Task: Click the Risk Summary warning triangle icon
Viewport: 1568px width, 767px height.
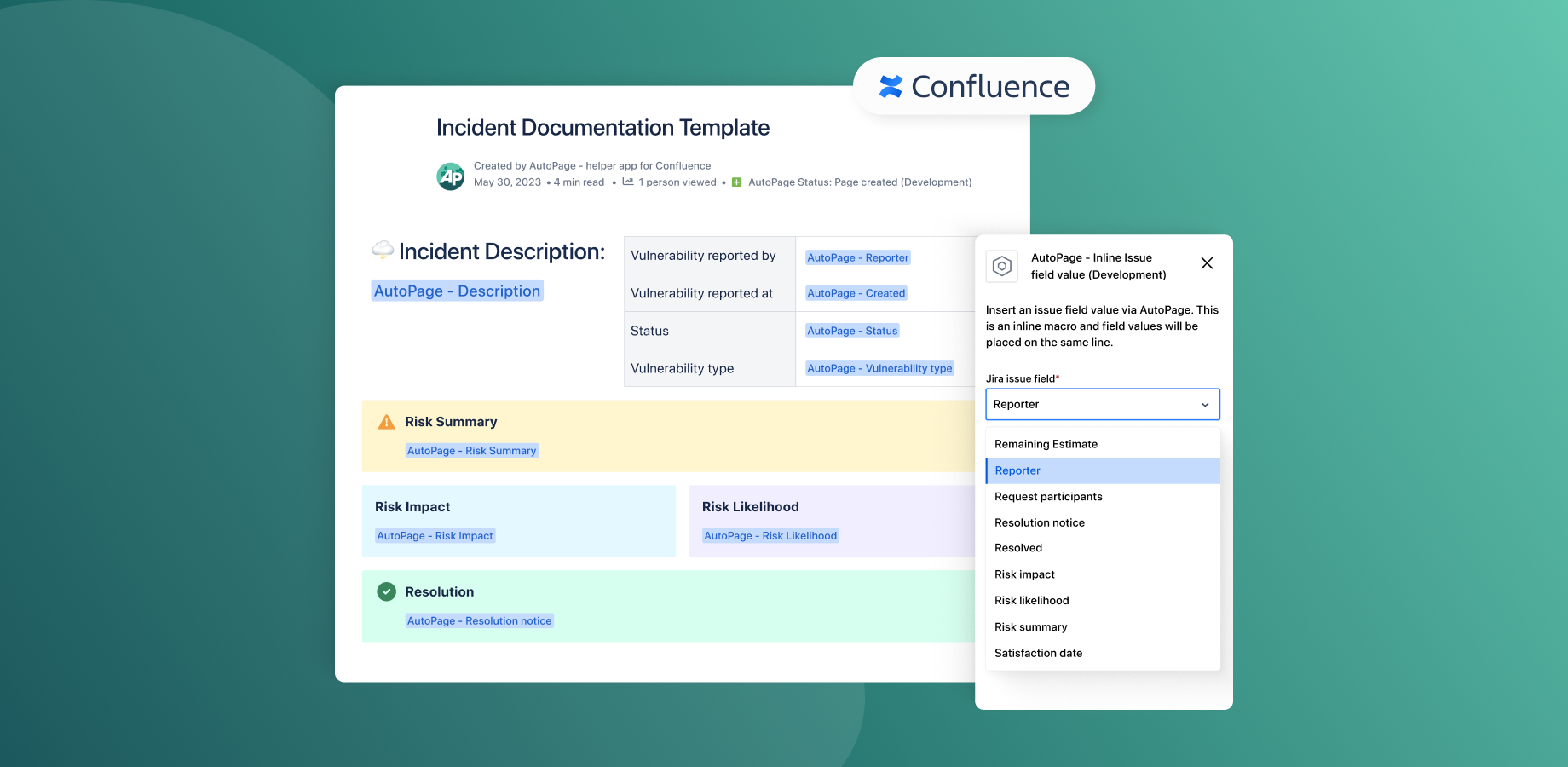Action: pos(386,422)
